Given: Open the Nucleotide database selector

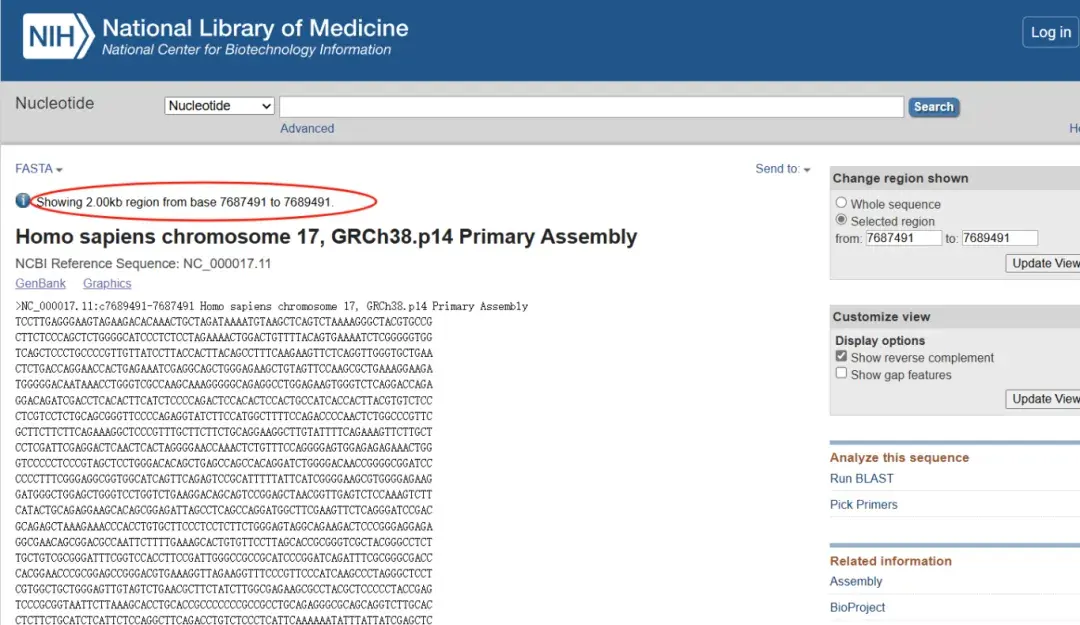Looking at the screenshot, I should [218, 105].
